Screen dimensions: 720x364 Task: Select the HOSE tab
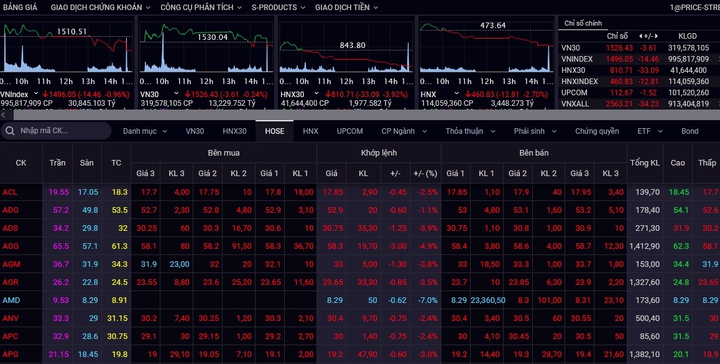(x=275, y=131)
